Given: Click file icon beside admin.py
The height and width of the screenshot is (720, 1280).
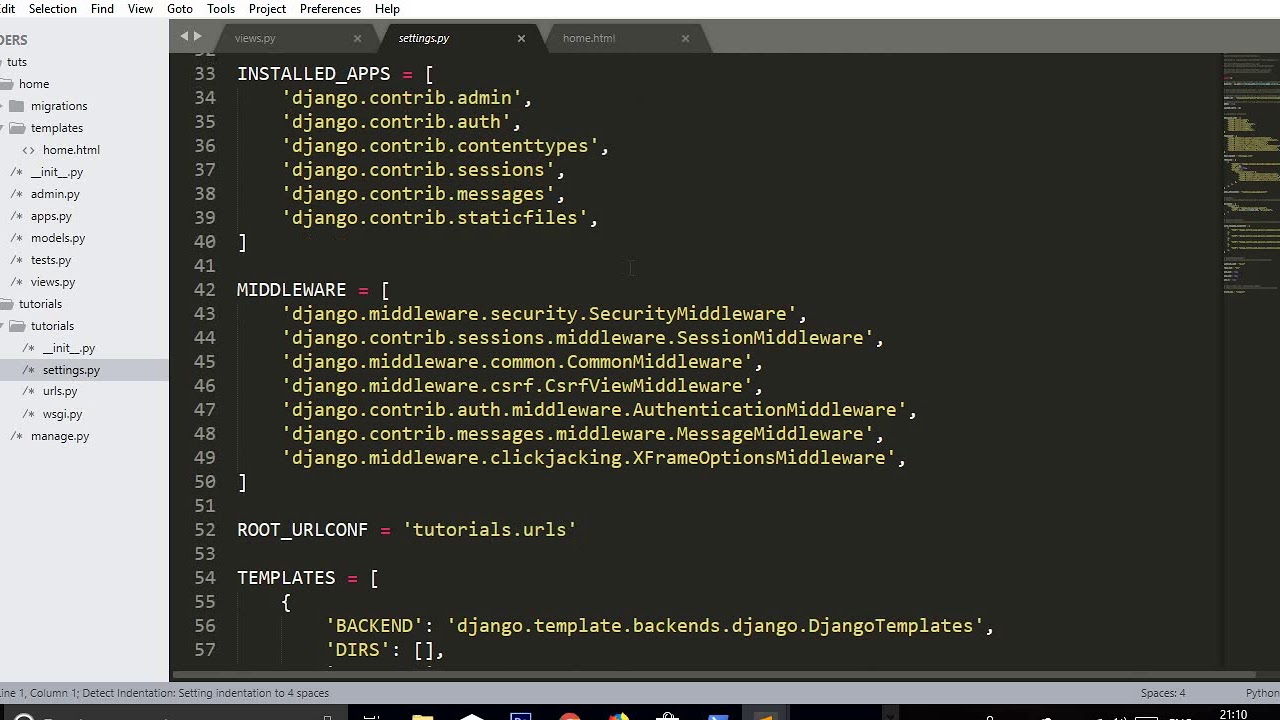Looking at the screenshot, I should click(x=16, y=194).
